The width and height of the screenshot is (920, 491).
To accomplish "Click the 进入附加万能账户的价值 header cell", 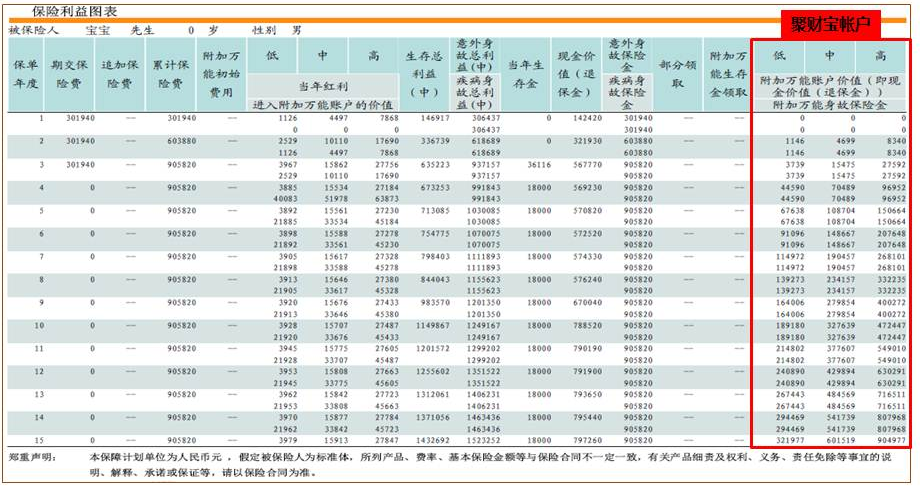I will (323, 105).
